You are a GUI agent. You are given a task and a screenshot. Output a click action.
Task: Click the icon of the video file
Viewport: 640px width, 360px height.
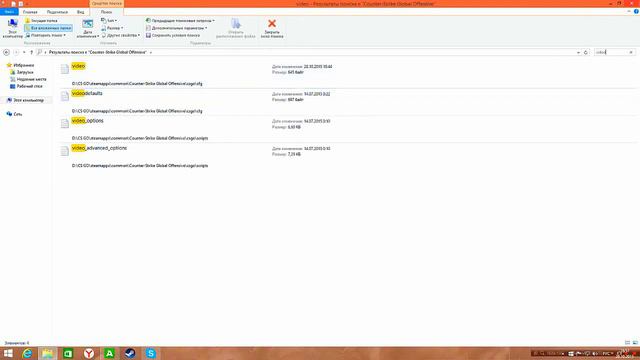click(x=64, y=69)
